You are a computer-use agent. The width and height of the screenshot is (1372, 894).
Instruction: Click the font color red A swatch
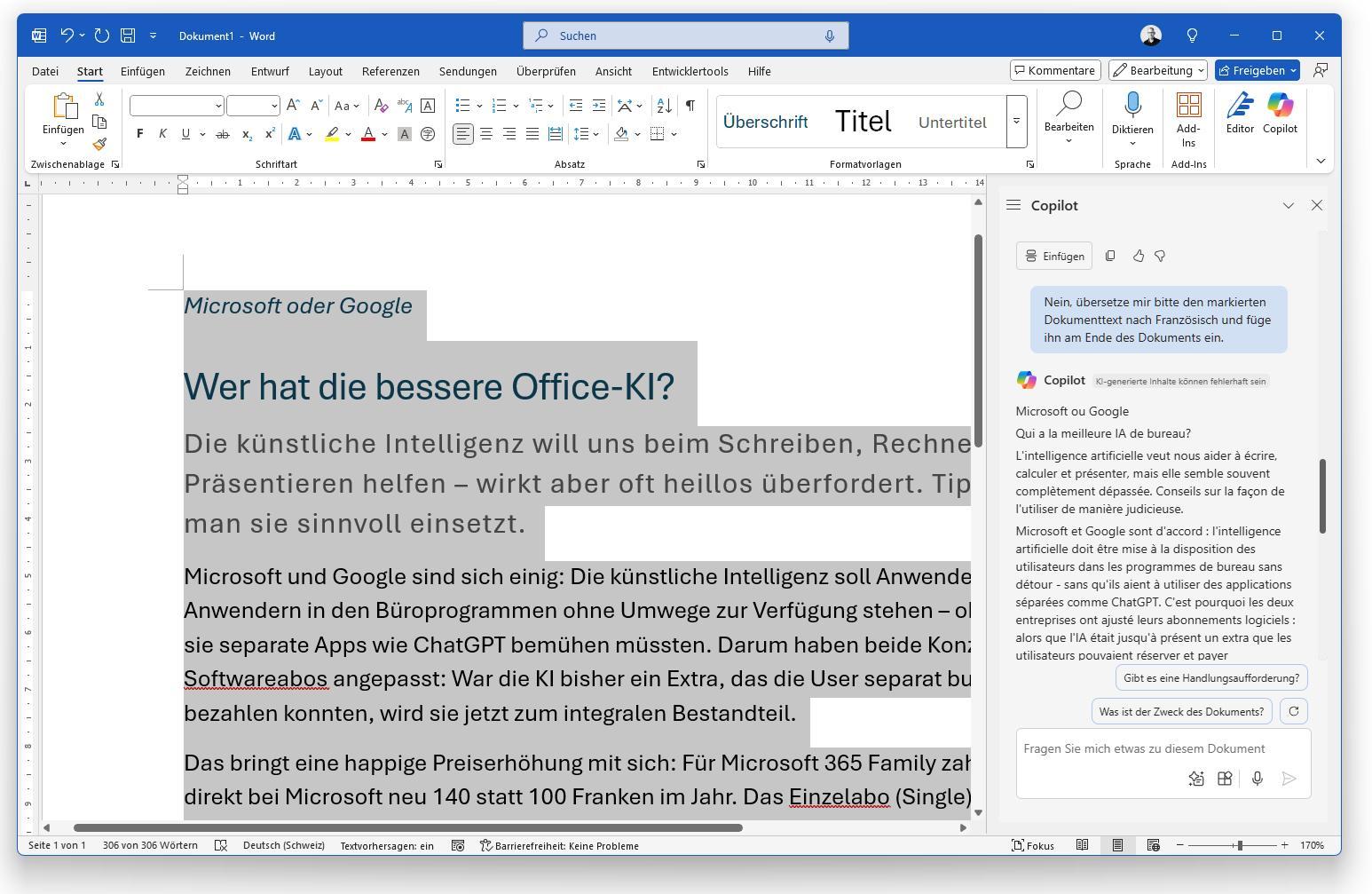point(367,134)
